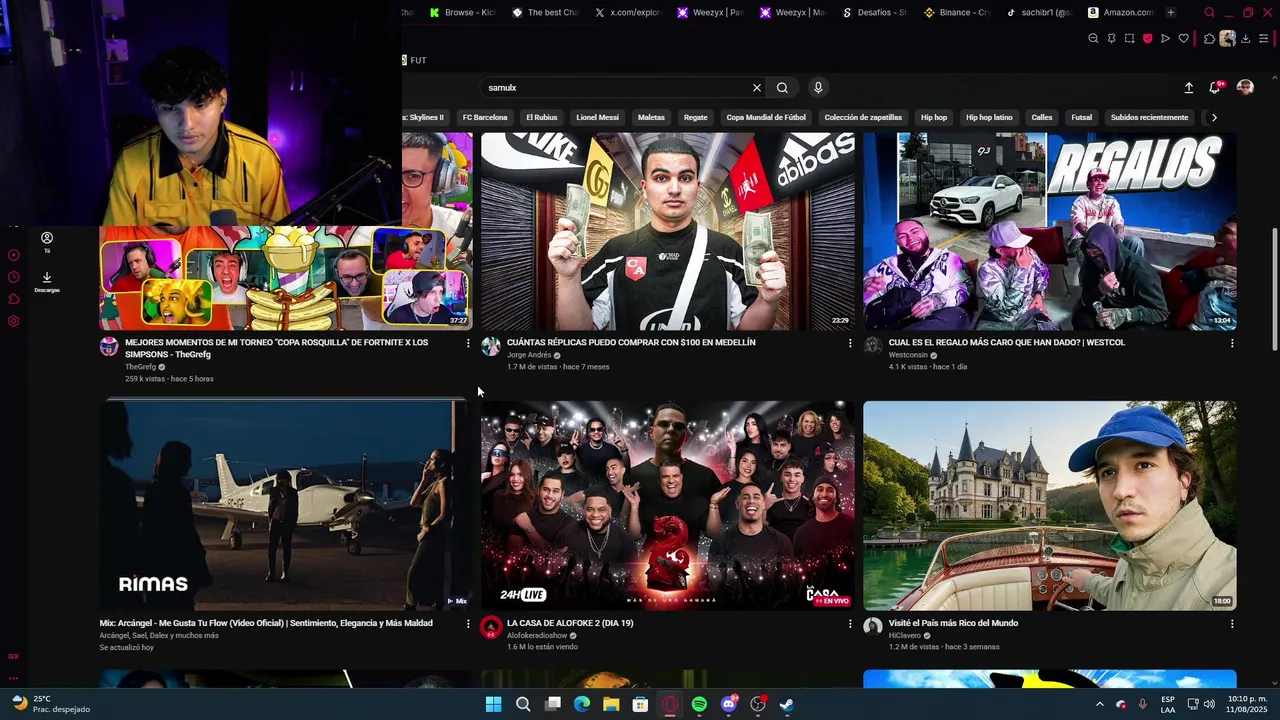Open the TheGrefg channel link
The width and height of the screenshot is (1280, 720).
pyautogui.click(x=140, y=367)
